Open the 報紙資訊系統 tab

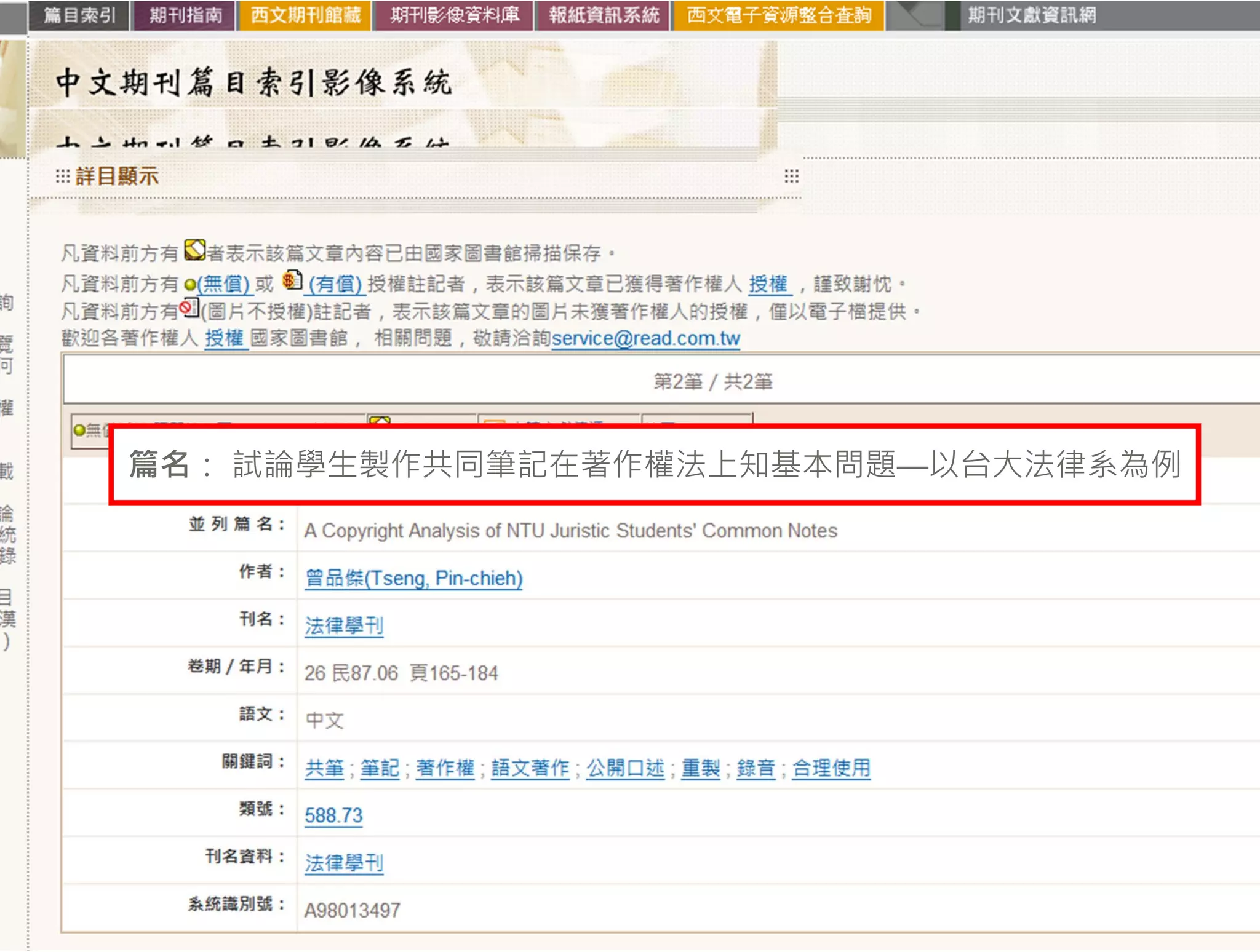[x=604, y=15]
